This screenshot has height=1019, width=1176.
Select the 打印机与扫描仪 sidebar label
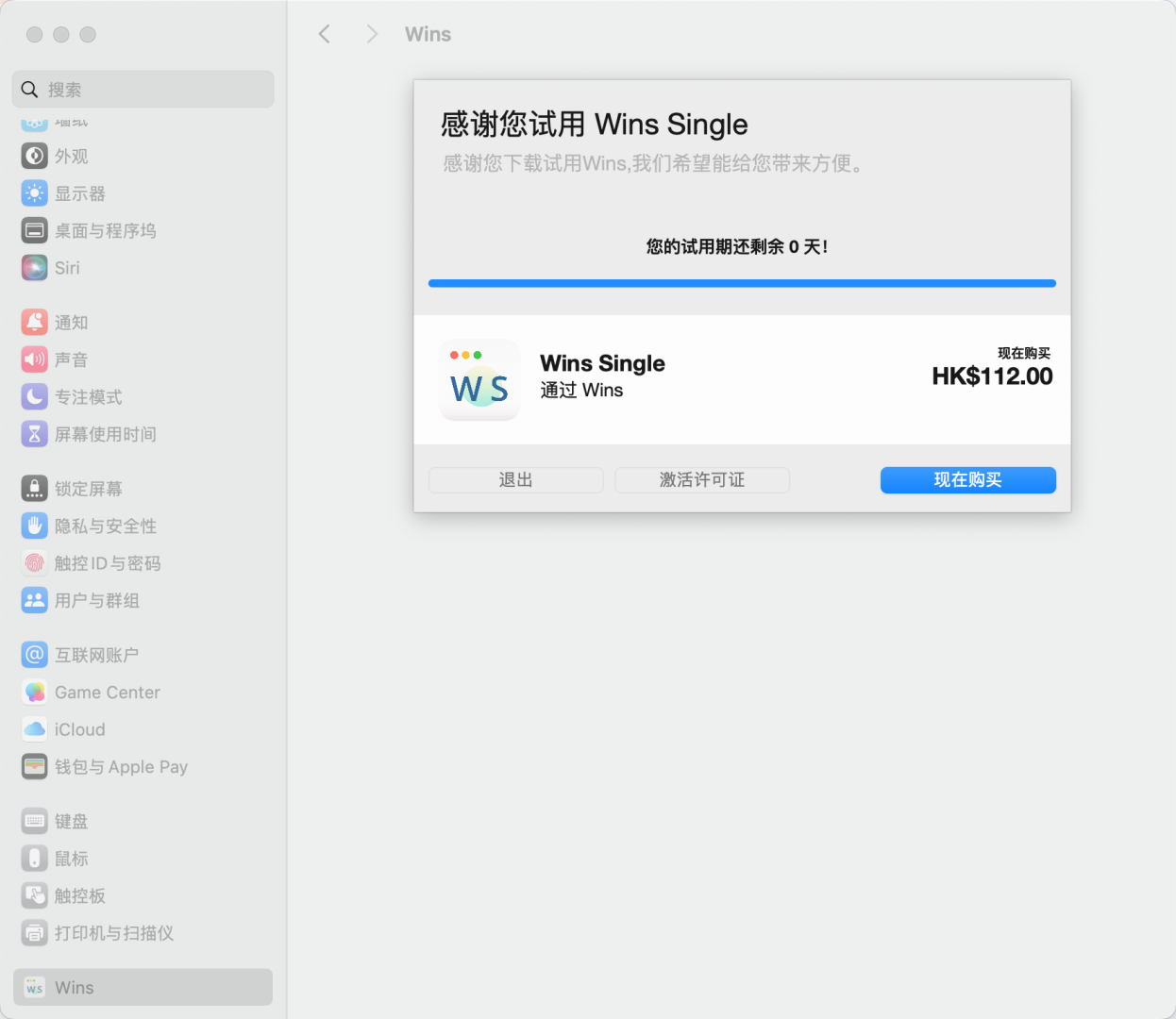point(114,933)
